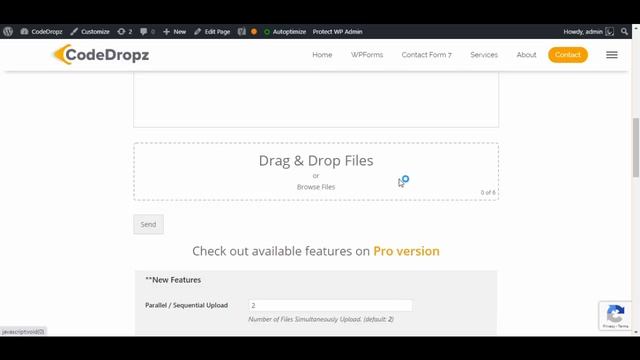Click the scrollbar up arrow
The image size is (640, 360).
[x=636, y=28]
